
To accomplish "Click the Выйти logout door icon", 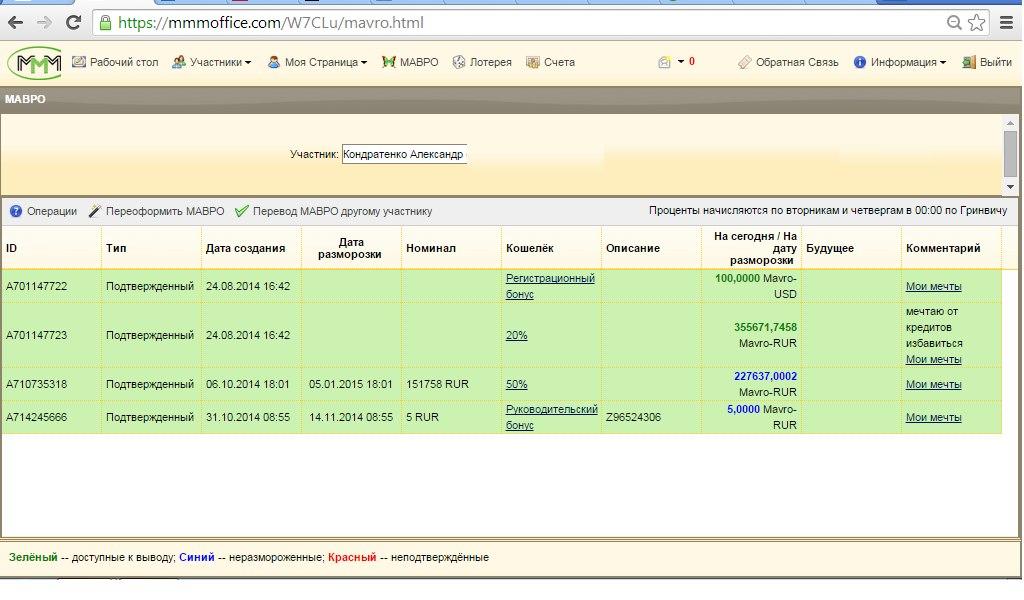I will pyautogui.click(x=968, y=62).
